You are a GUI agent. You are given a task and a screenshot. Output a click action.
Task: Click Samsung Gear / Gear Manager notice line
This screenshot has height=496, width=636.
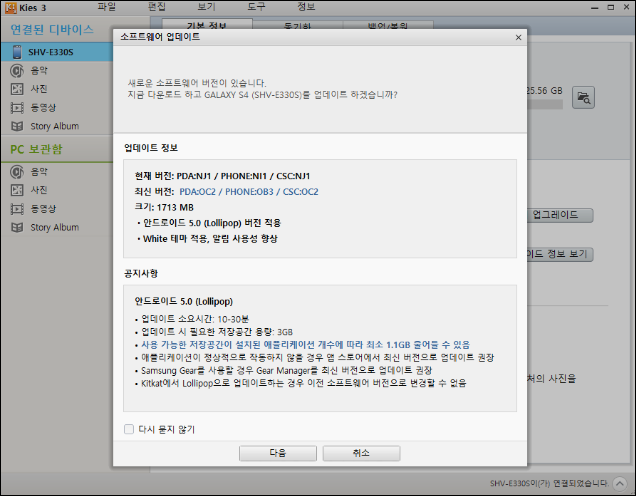click(283, 370)
